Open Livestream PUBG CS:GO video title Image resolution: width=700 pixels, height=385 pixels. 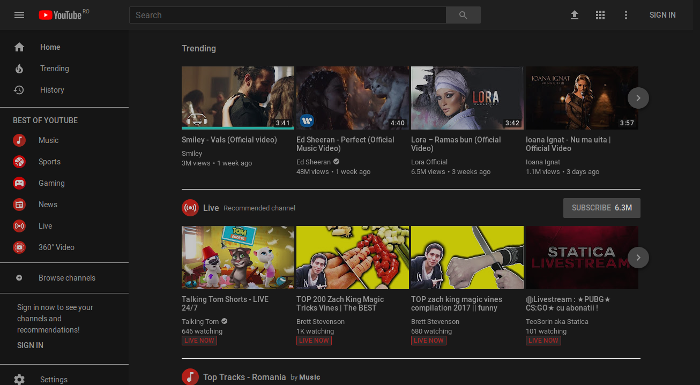point(568,303)
